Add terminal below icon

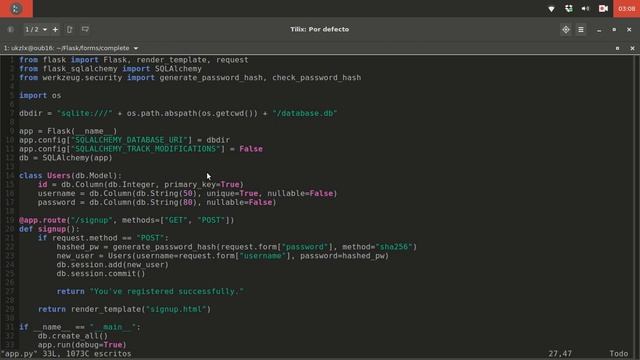[85, 29]
